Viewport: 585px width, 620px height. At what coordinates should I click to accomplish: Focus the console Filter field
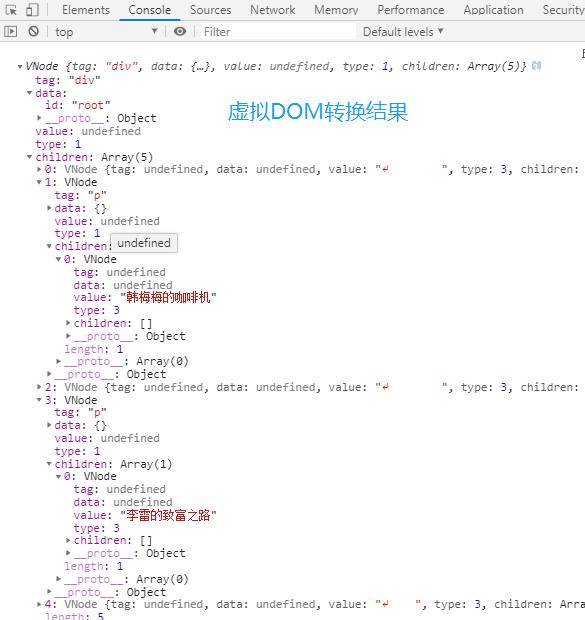click(277, 32)
